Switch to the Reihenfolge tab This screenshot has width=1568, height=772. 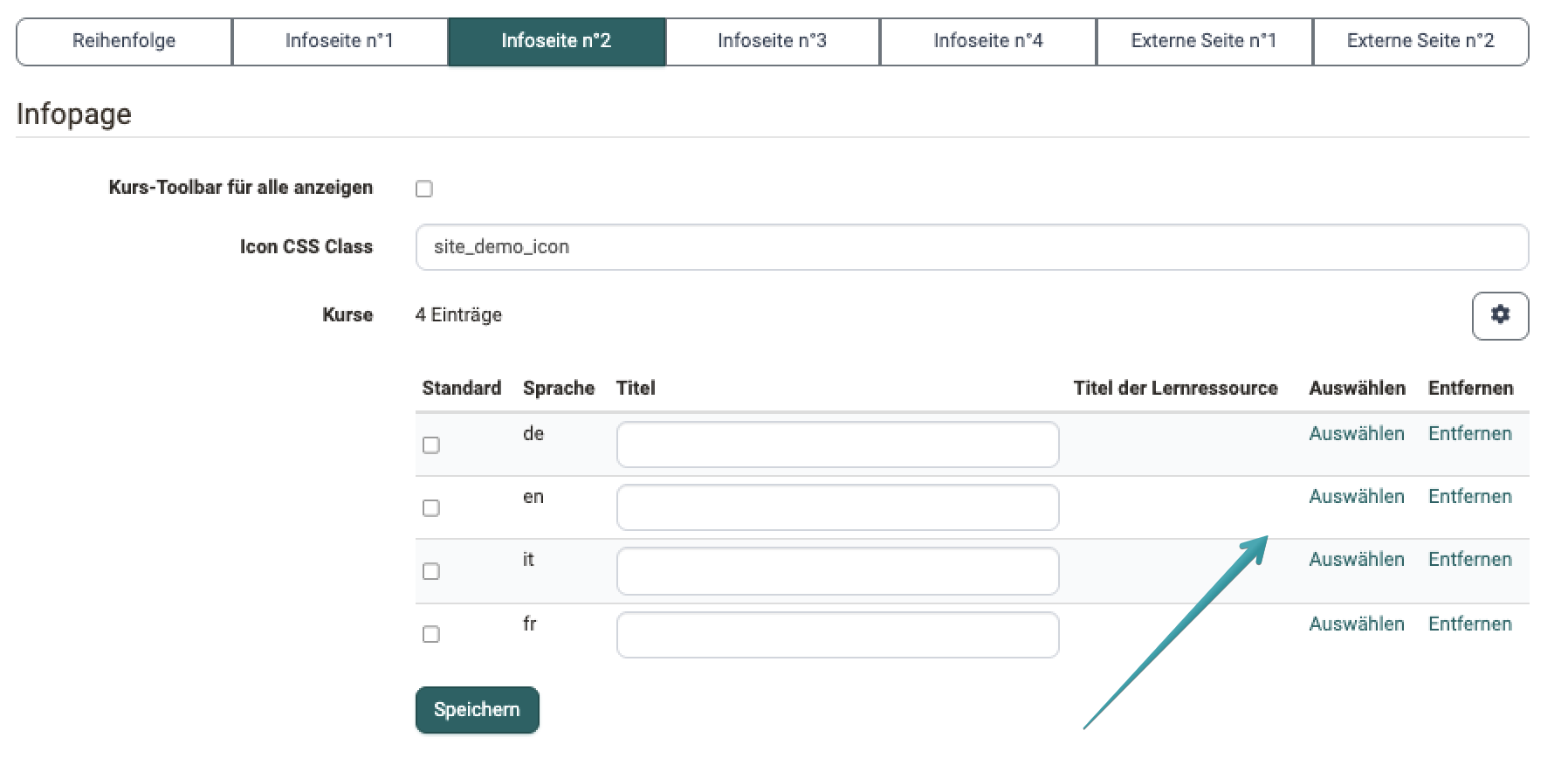click(124, 41)
